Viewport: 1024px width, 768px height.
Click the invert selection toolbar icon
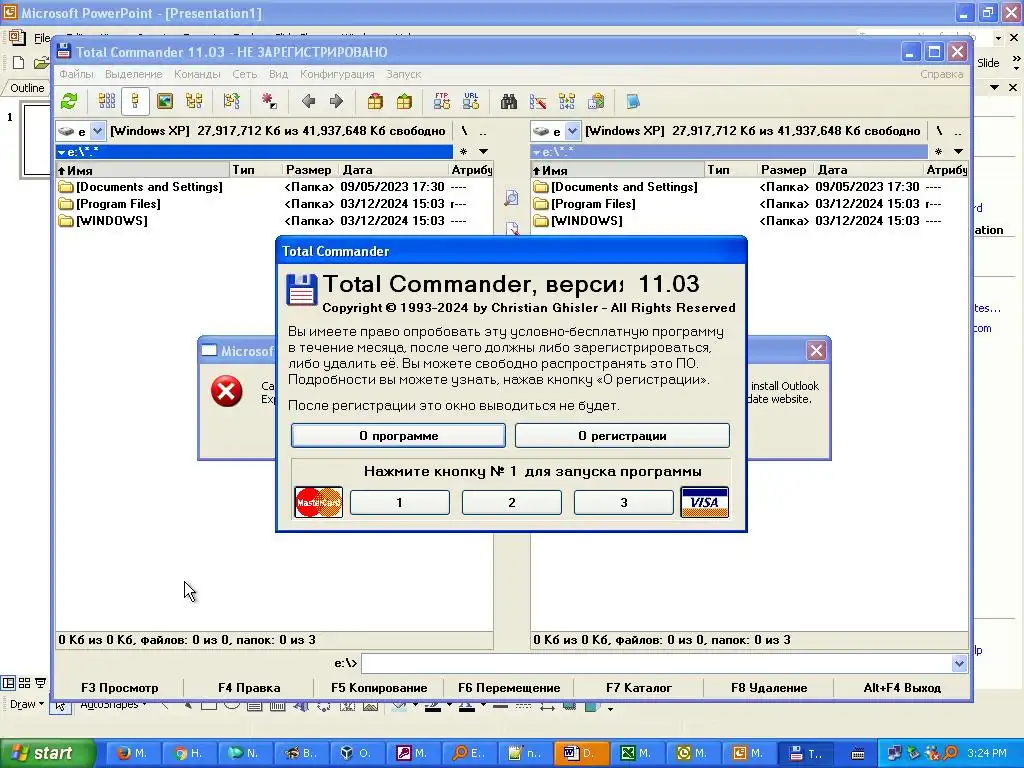231,101
